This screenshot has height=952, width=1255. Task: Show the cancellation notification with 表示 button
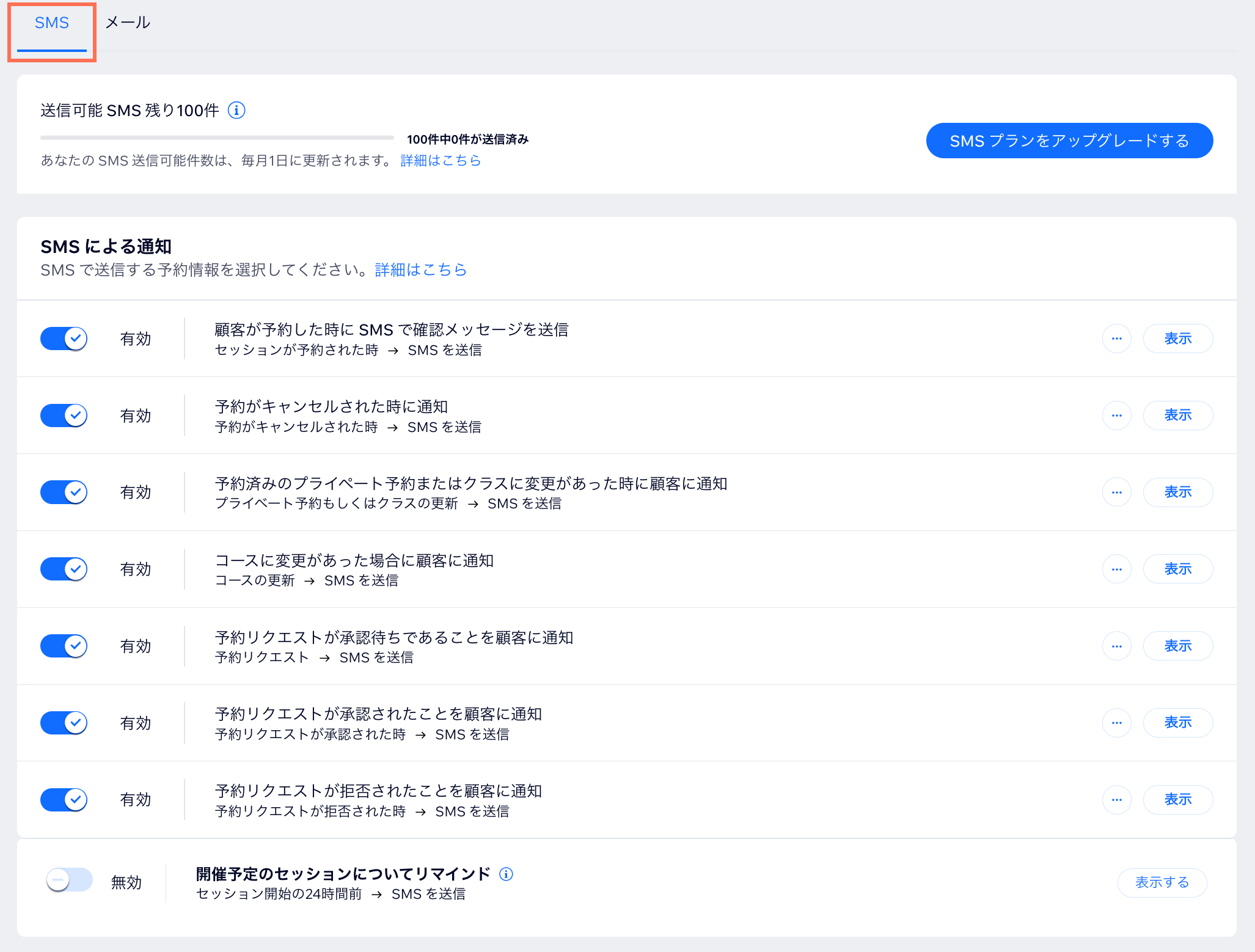tap(1178, 416)
